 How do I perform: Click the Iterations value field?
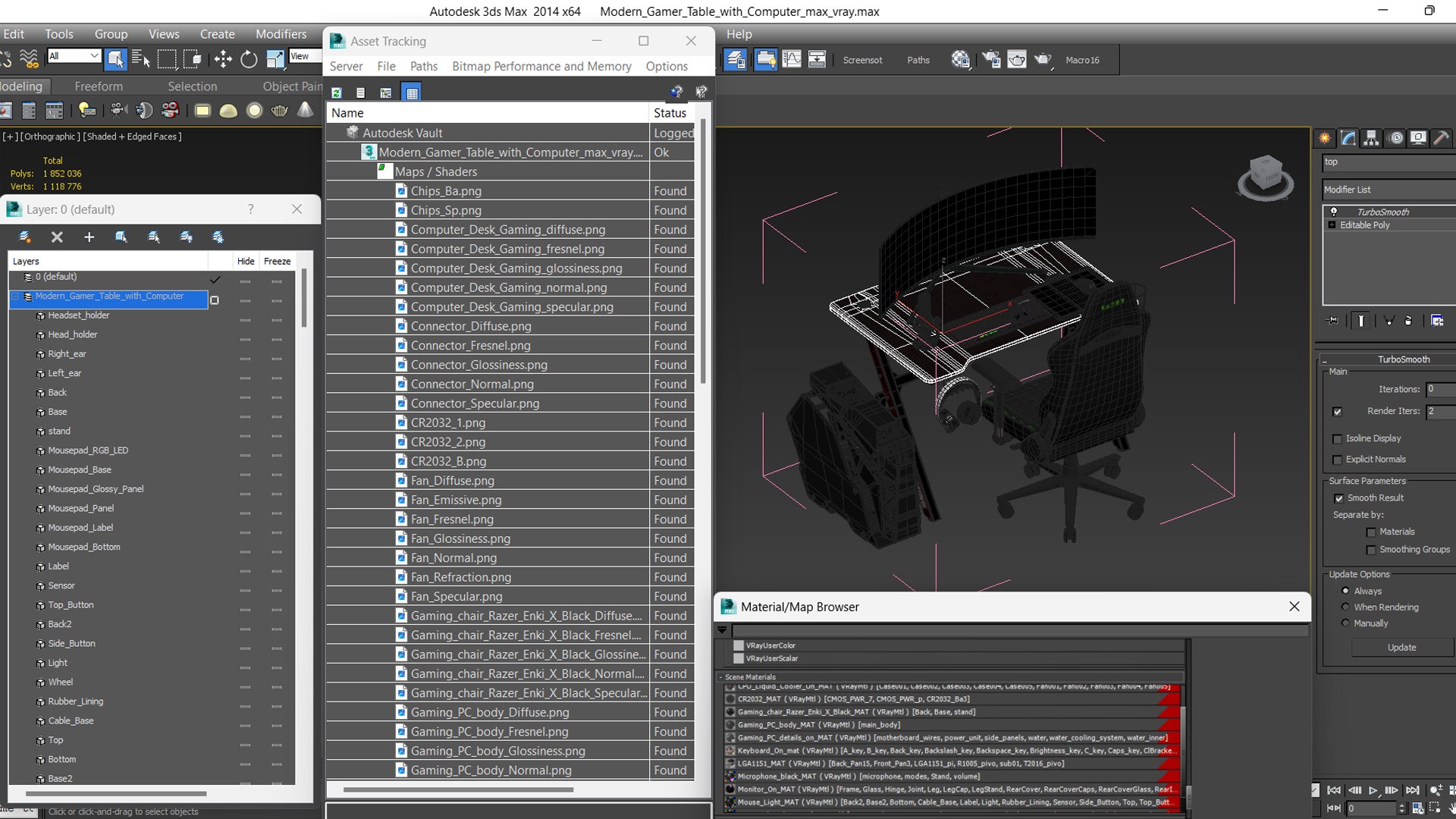pyautogui.click(x=1440, y=389)
